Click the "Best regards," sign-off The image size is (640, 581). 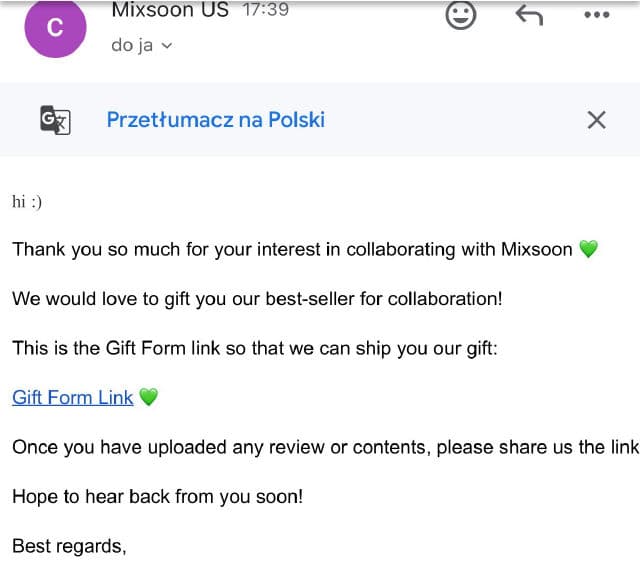click(x=68, y=546)
